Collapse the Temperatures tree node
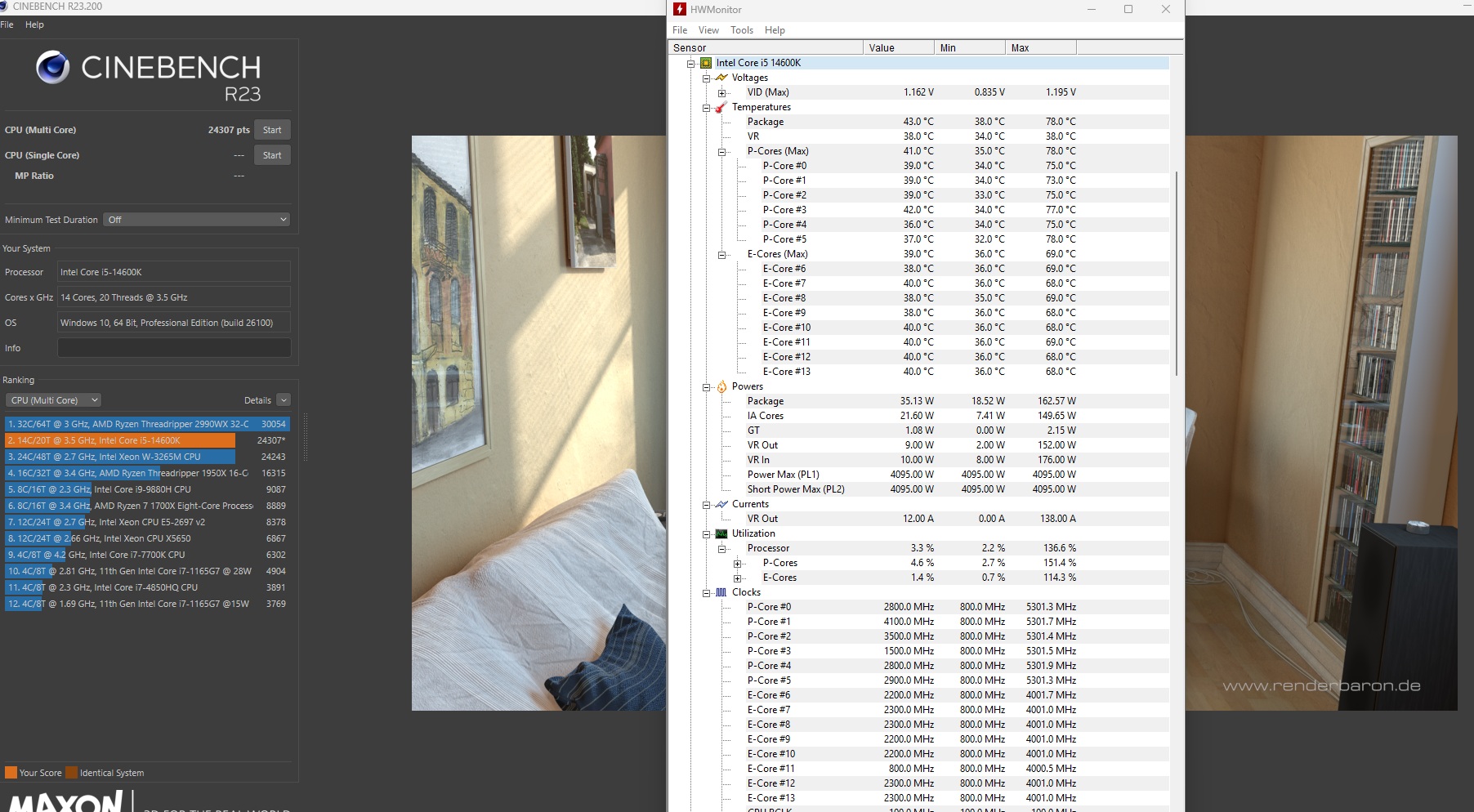Image resolution: width=1474 pixels, height=812 pixels. click(x=707, y=107)
